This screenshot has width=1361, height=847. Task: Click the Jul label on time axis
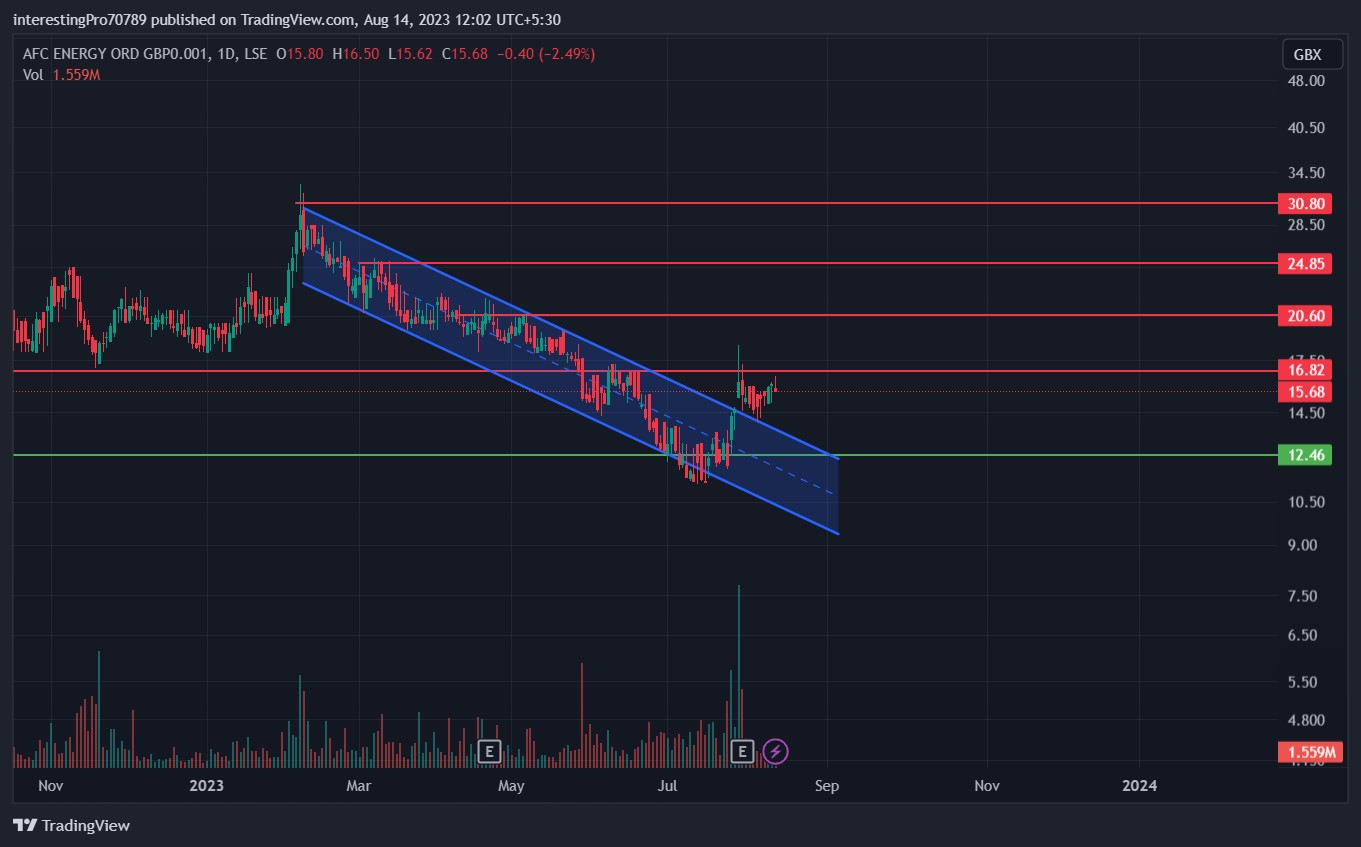(668, 786)
